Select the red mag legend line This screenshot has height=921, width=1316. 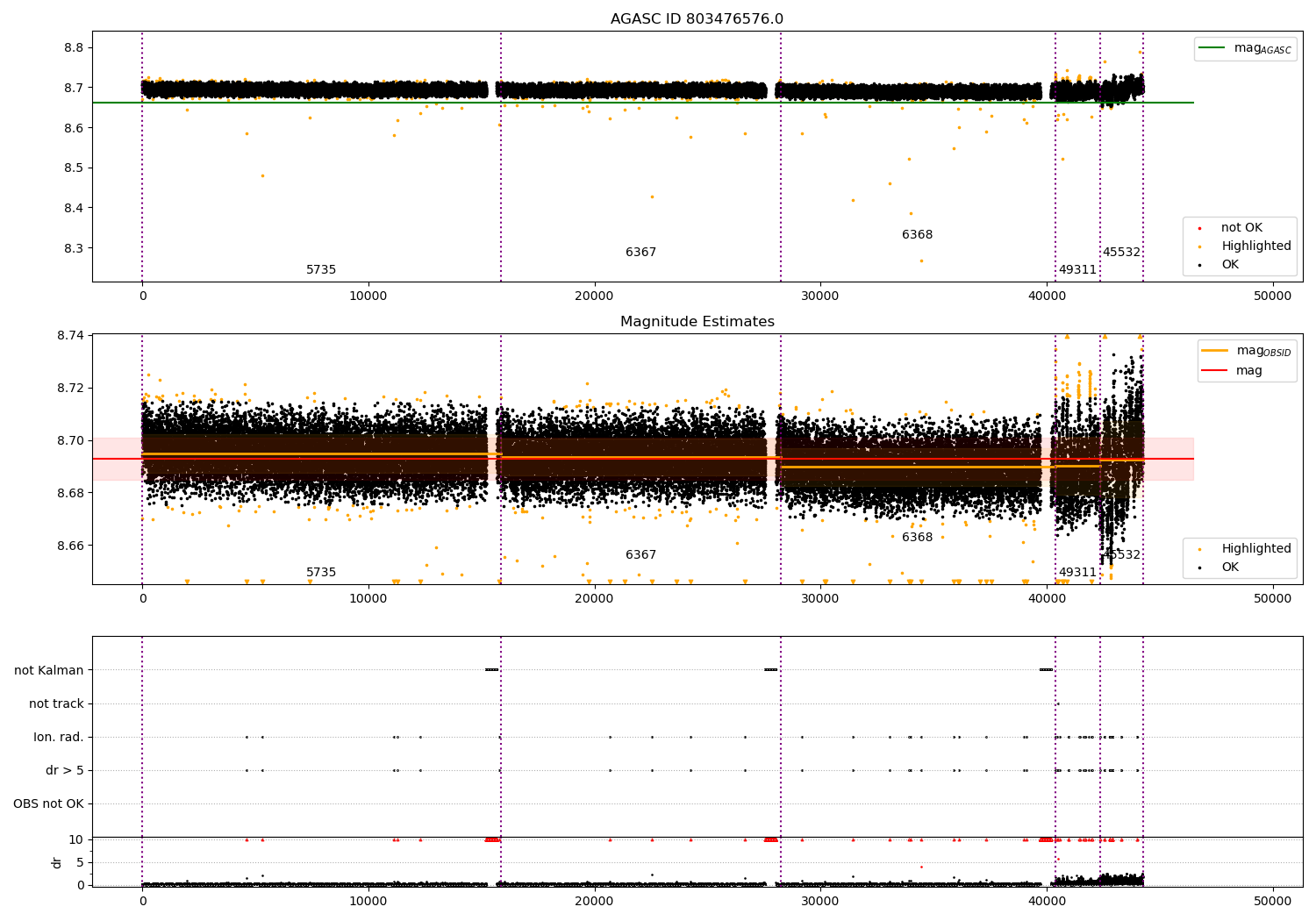point(1215,371)
